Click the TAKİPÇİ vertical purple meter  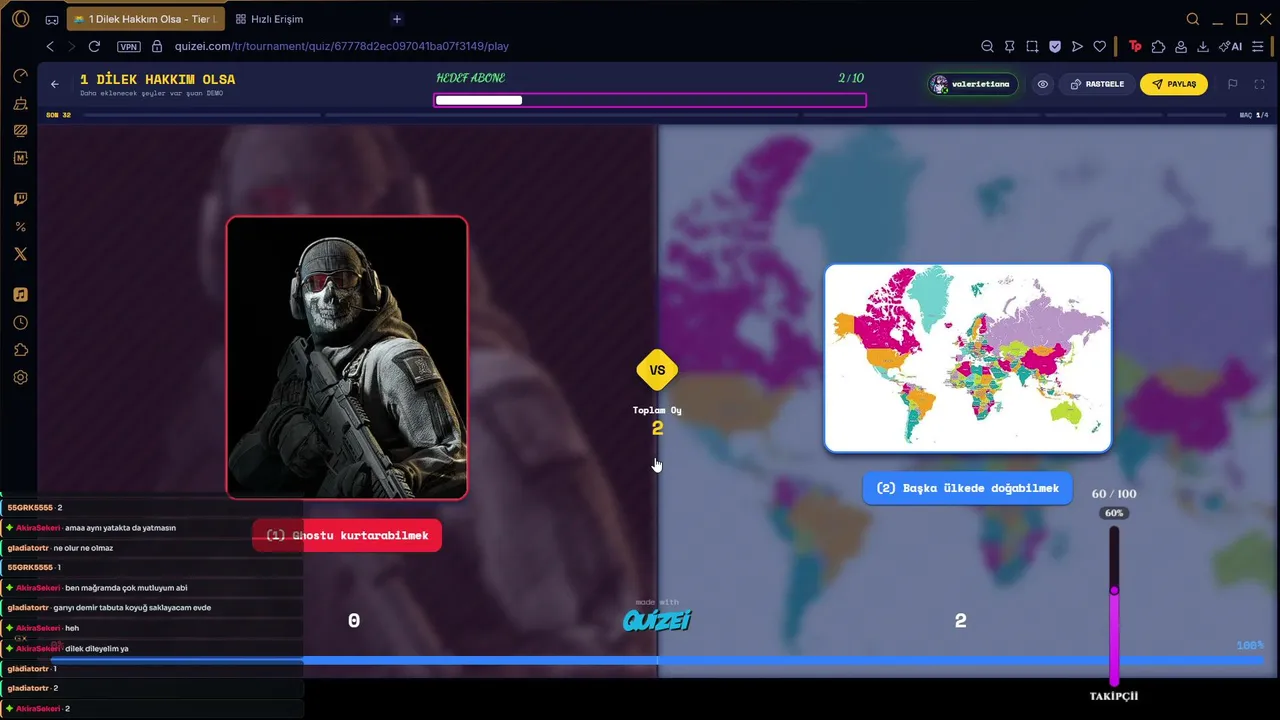point(1114,606)
